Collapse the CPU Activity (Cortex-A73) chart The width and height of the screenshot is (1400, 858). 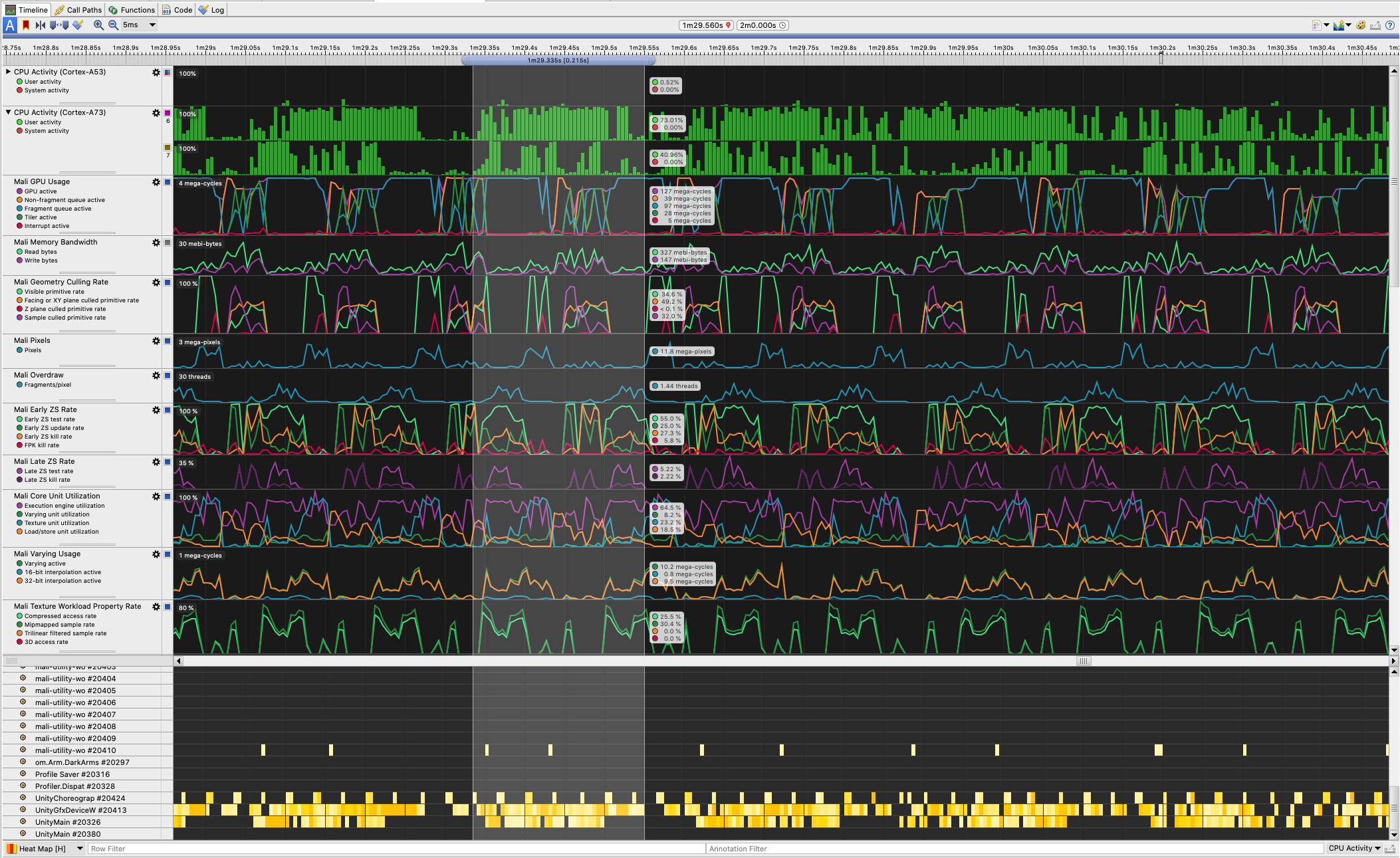(x=8, y=112)
